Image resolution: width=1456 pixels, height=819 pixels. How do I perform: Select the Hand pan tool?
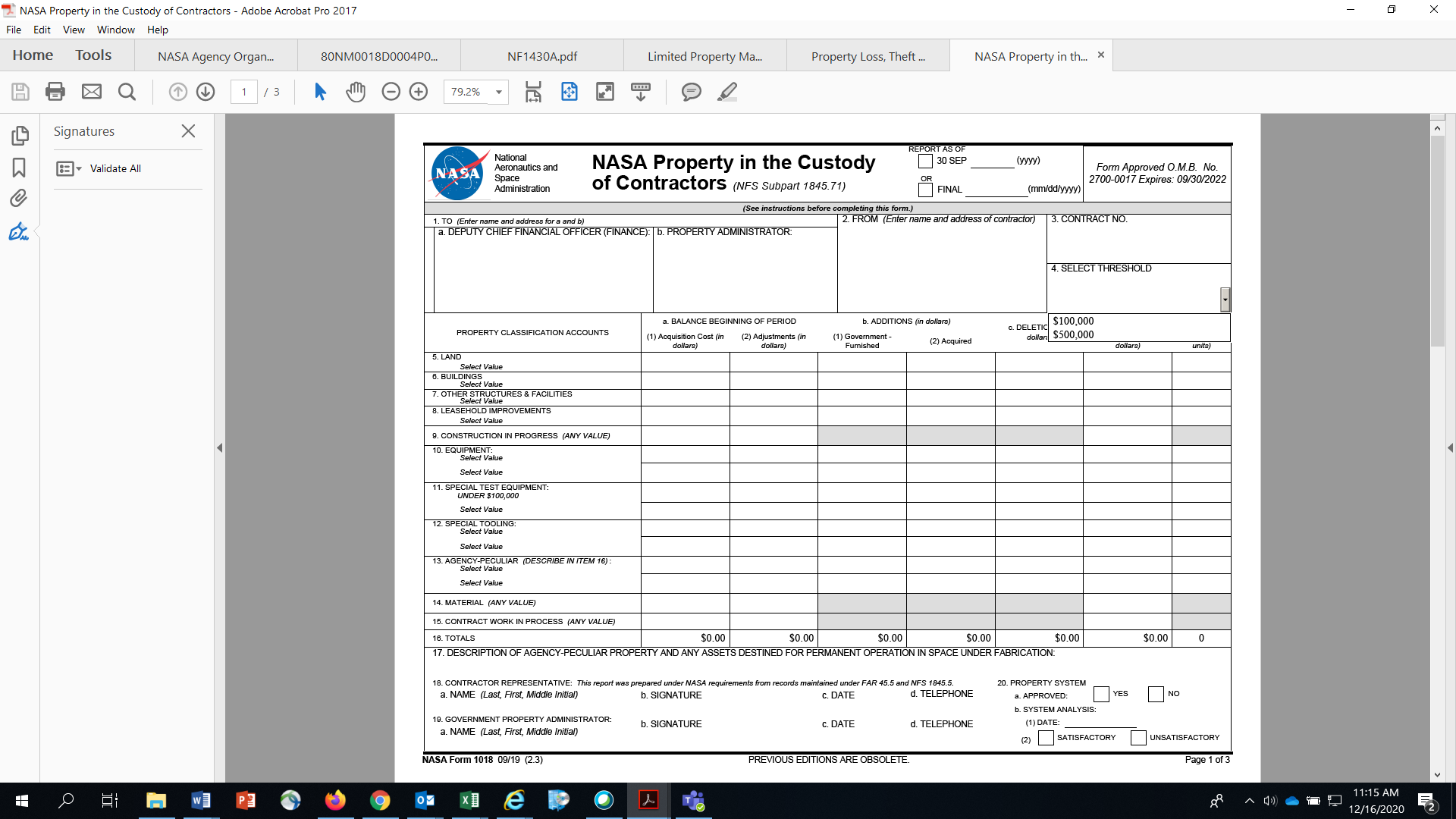tap(356, 92)
